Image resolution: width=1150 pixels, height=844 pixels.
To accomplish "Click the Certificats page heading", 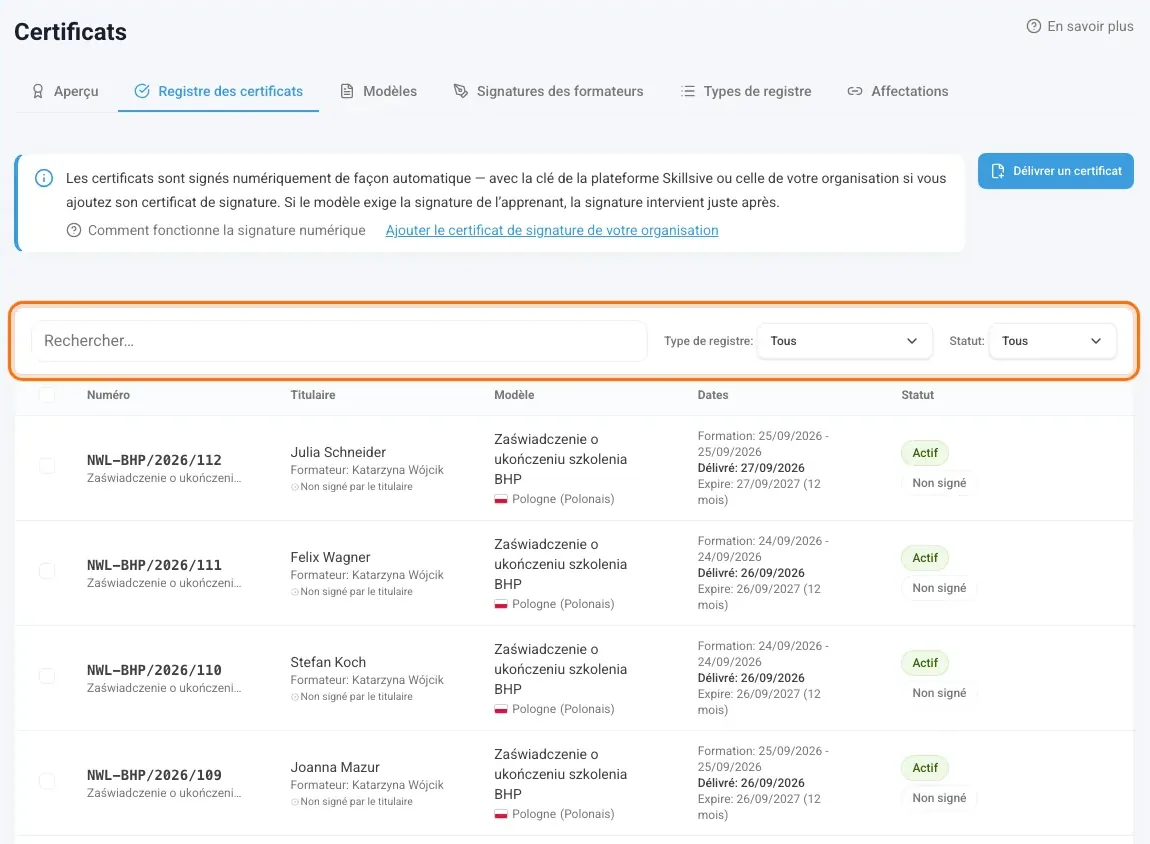I will [70, 32].
